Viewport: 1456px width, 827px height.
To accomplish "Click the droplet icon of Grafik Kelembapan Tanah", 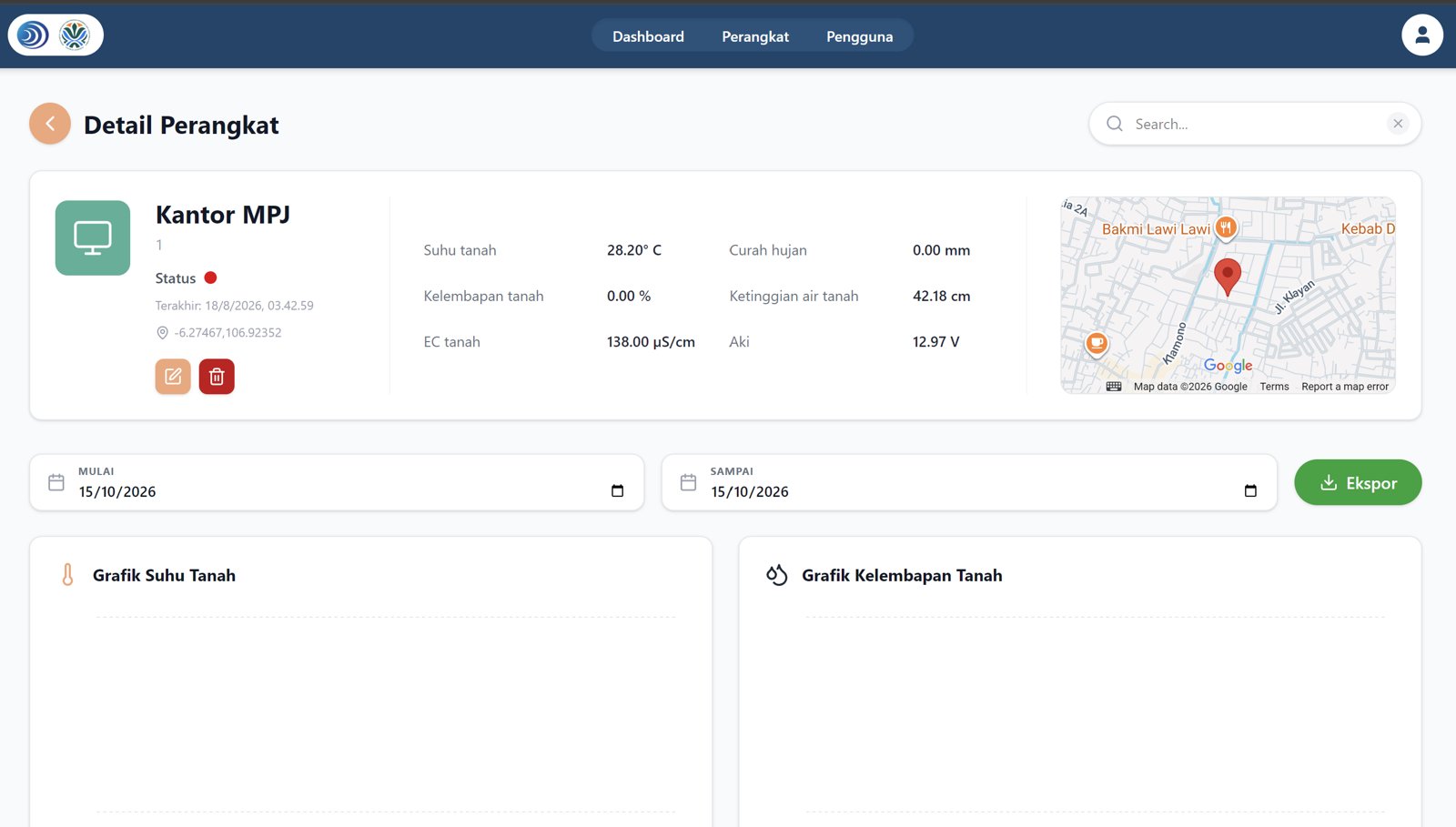I will pos(776,575).
